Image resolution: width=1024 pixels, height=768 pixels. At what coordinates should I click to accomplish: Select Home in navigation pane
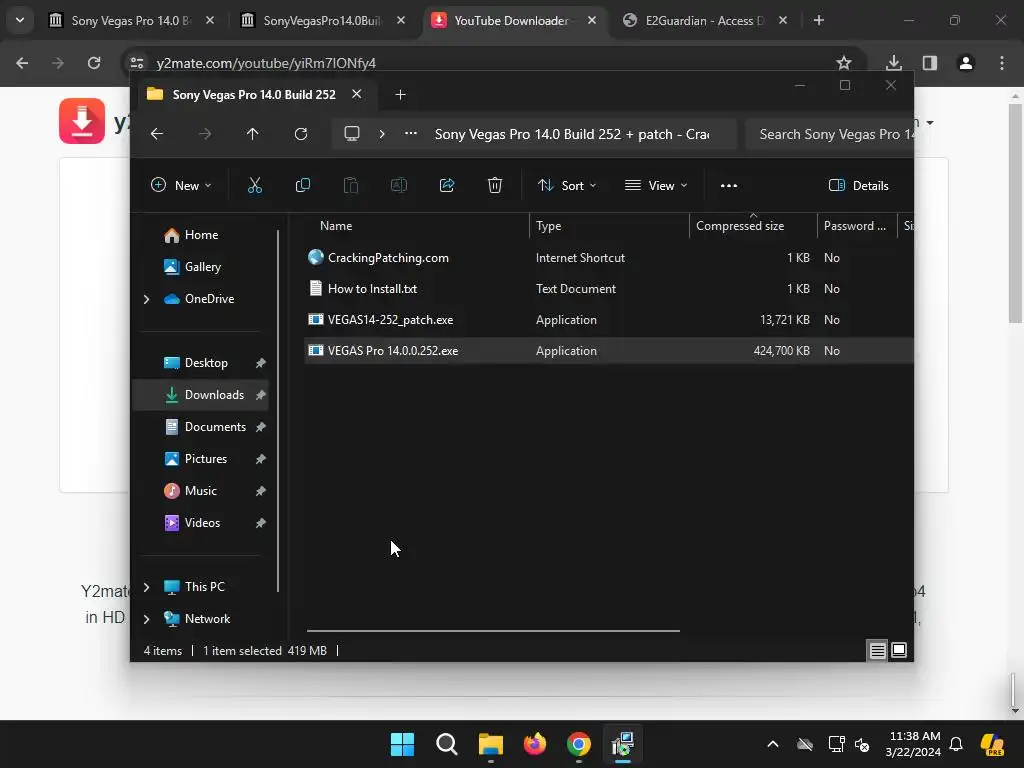coord(201,235)
